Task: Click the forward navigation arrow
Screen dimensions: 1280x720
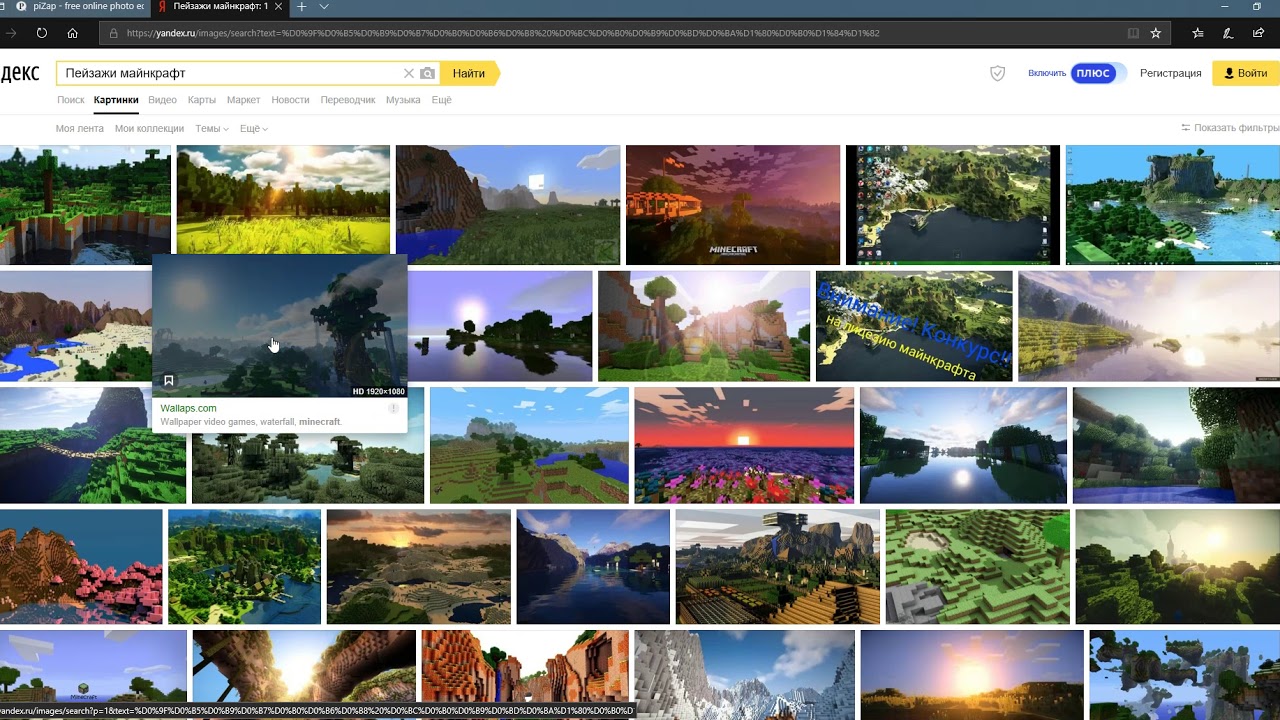Action: coord(10,33)
